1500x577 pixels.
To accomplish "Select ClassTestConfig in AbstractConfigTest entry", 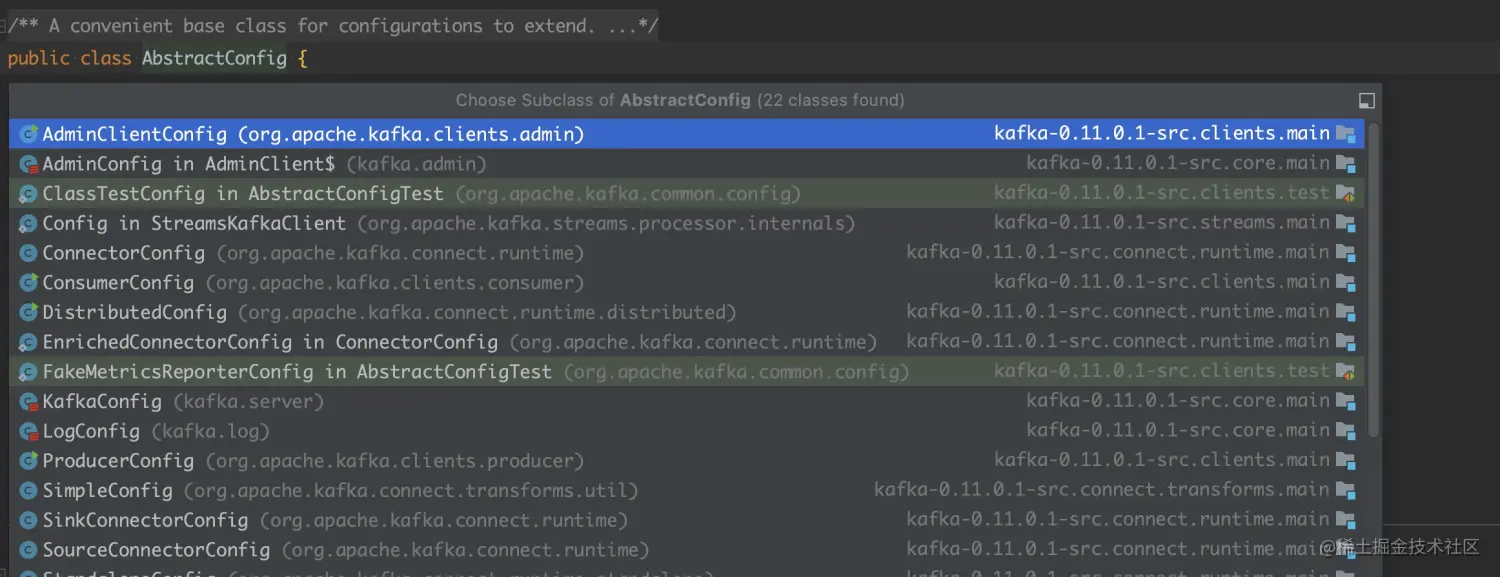I will coord(687,193).
